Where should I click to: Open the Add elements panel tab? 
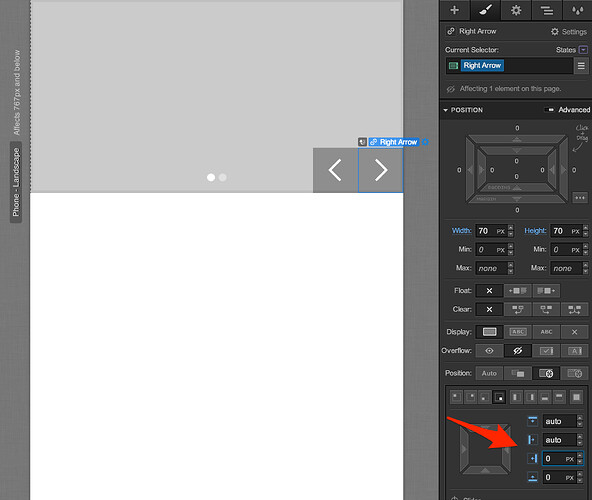[x=455, y=10]
